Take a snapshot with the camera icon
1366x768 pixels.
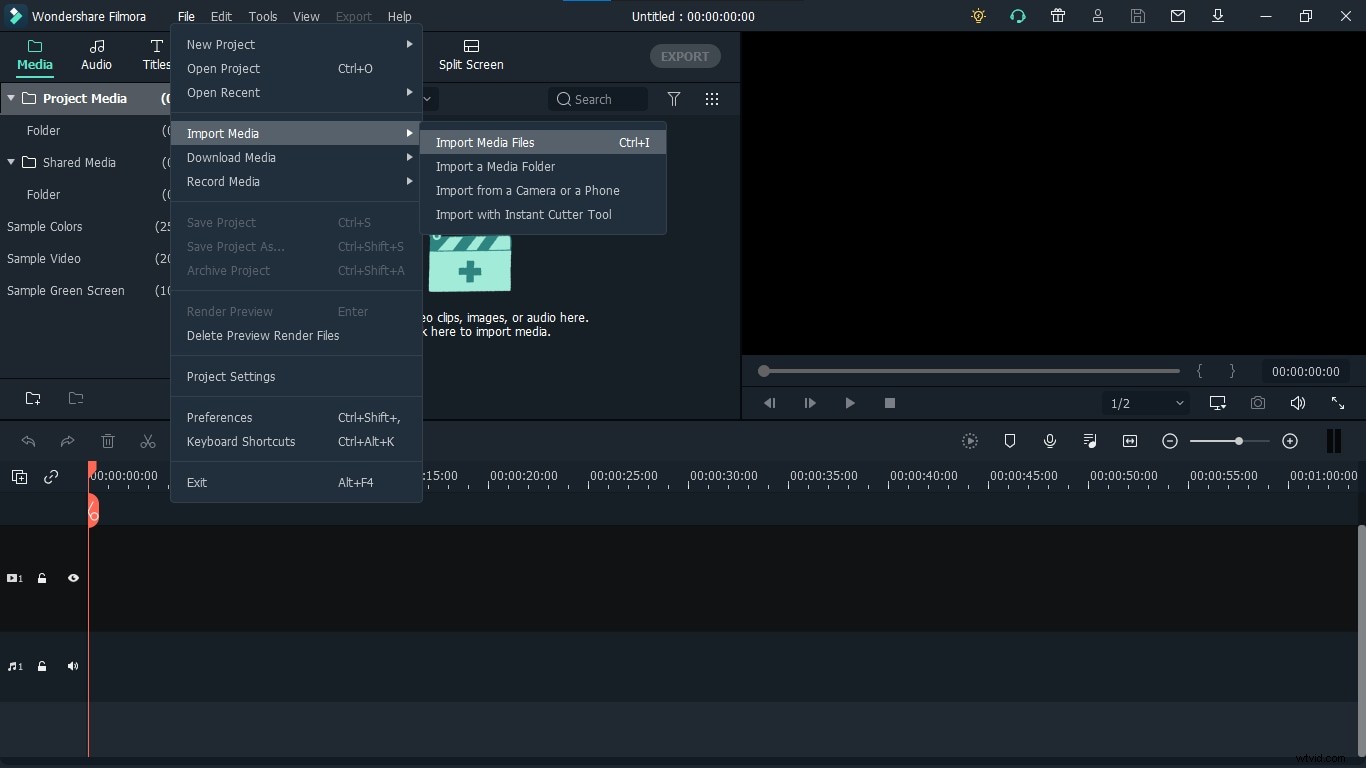coord(1258,403)
